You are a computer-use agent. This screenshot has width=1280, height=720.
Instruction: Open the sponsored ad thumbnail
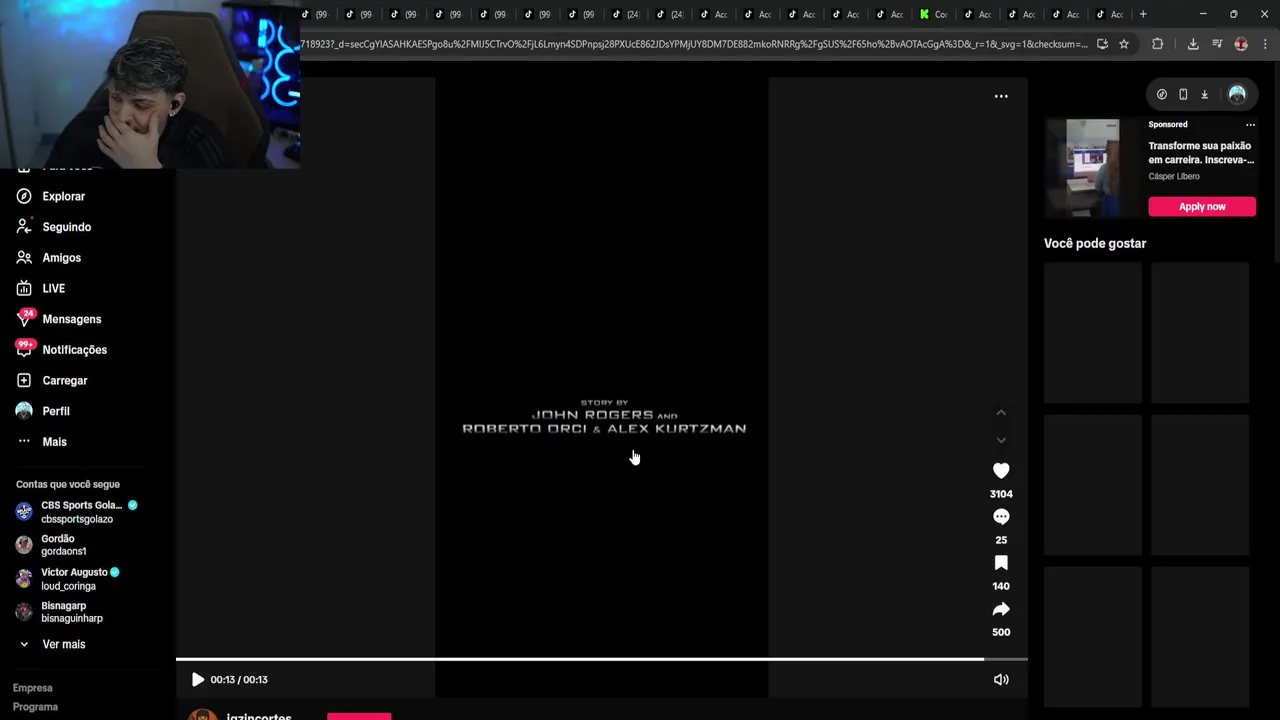coord(1092,167)
